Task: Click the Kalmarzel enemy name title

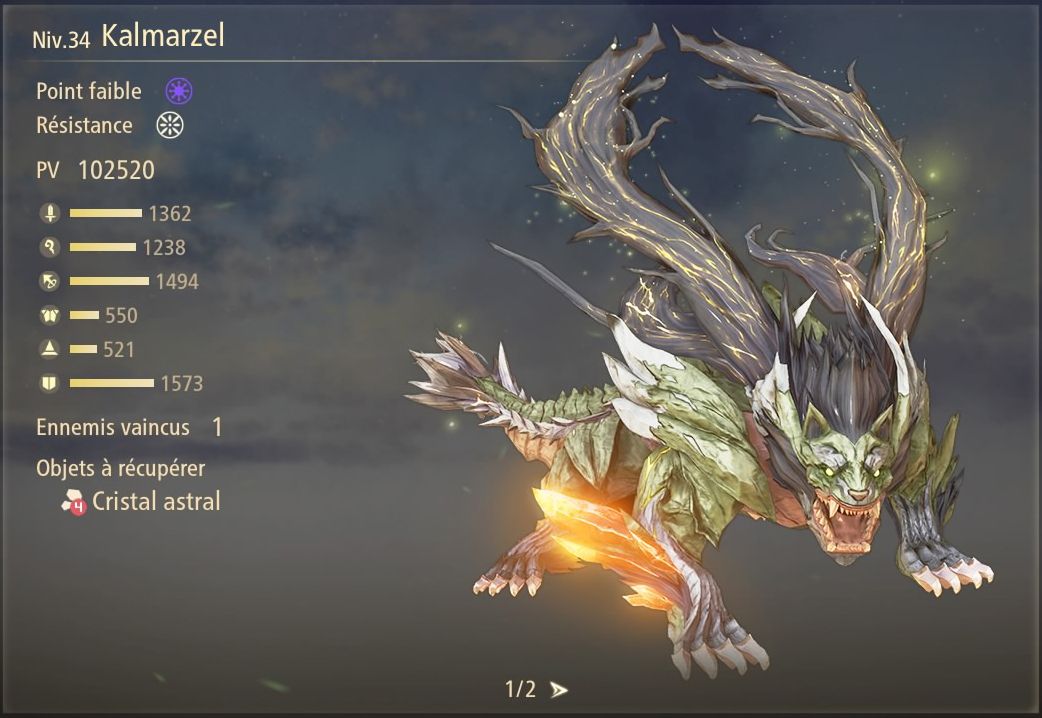Action: pyautogui.click(x=163, y=35)
